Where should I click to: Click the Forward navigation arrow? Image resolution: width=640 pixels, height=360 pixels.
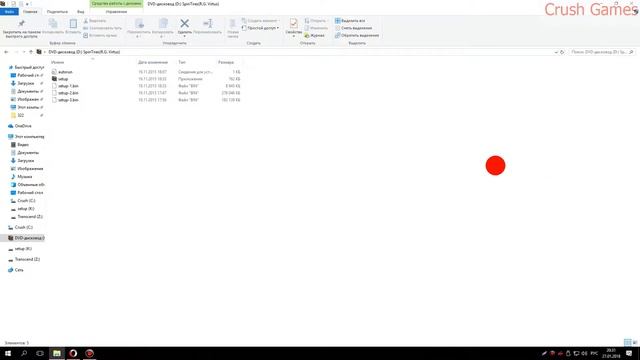[16, 52]
